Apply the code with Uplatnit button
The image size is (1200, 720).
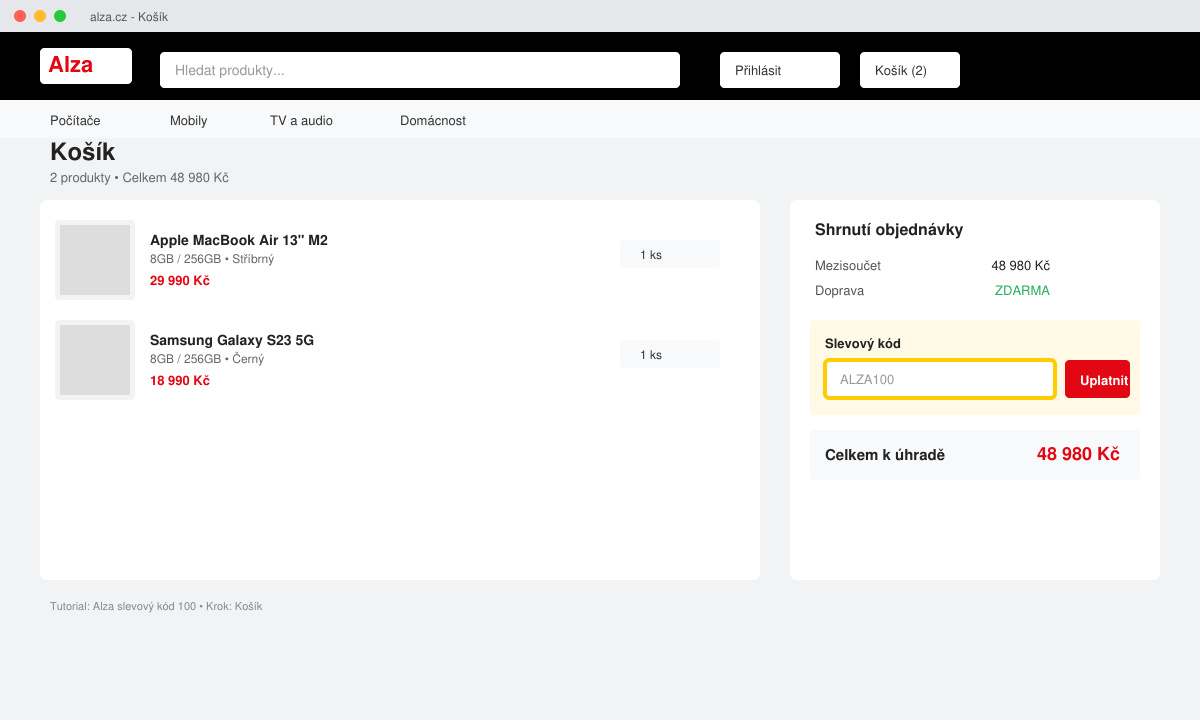coord(1097,379)
